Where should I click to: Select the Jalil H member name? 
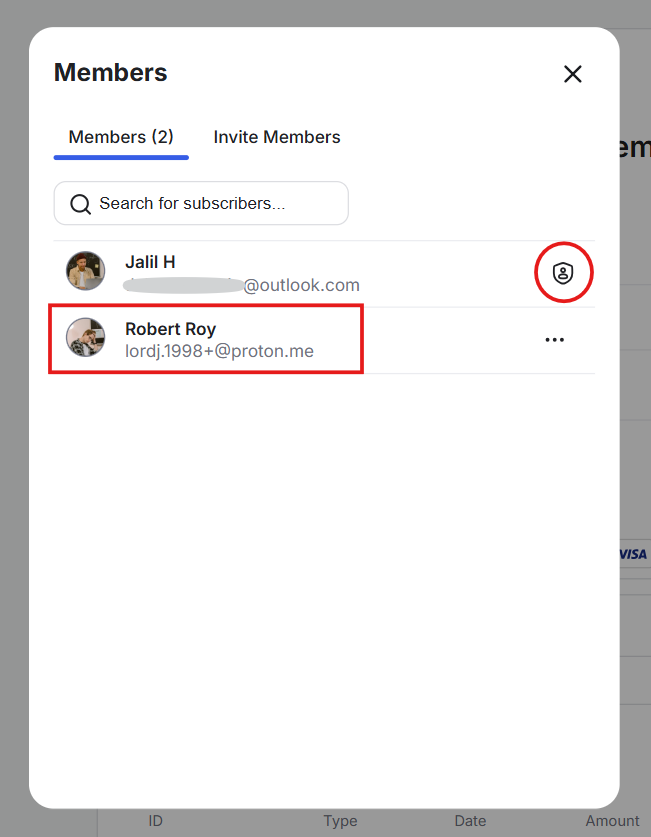pos(150,262)
